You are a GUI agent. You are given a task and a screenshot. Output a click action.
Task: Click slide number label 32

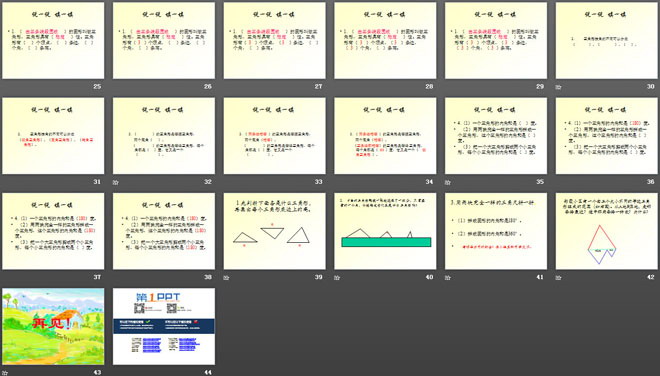pos(208,182)
